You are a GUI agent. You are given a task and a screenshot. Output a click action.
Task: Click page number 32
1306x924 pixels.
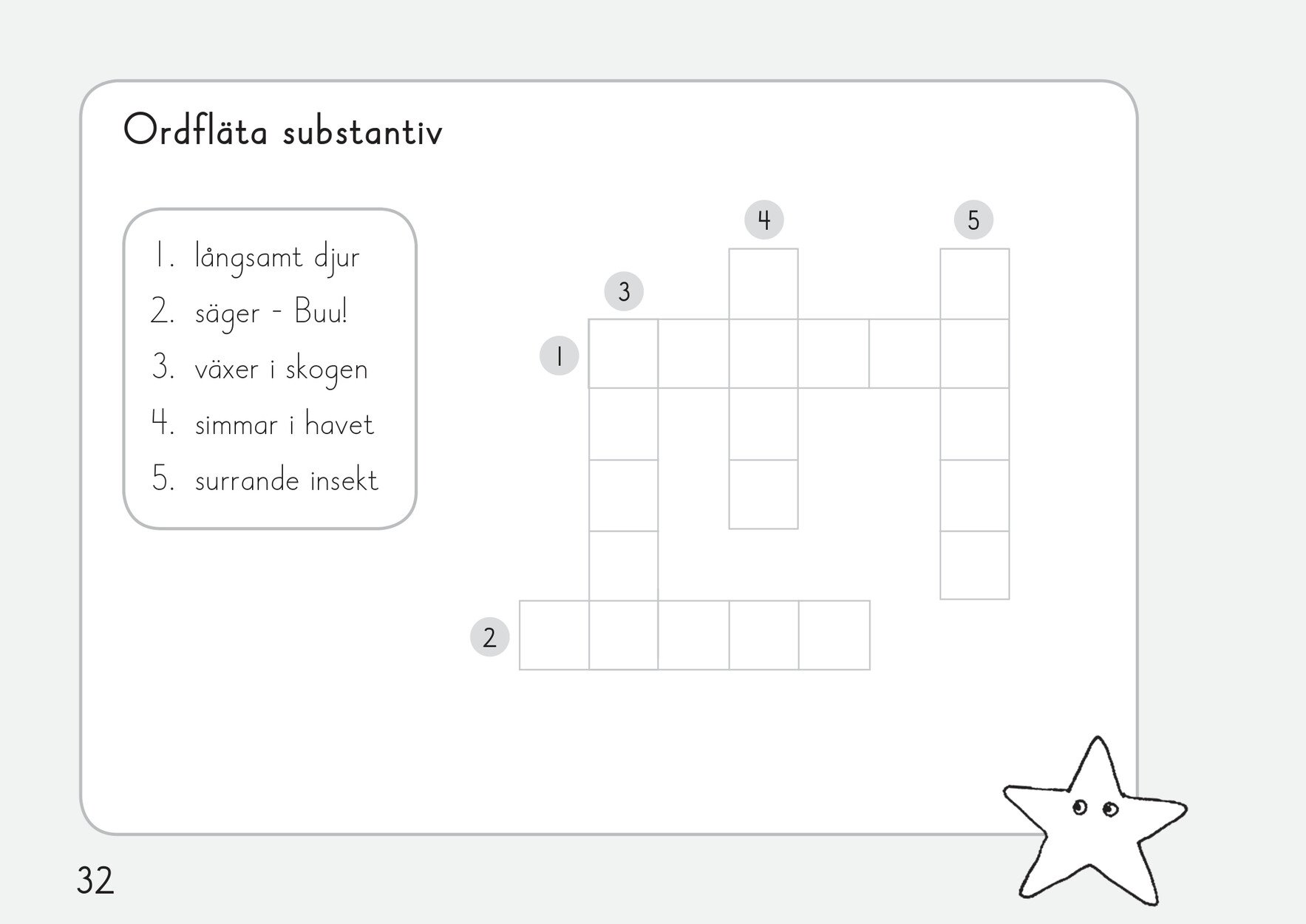point(95,880)
